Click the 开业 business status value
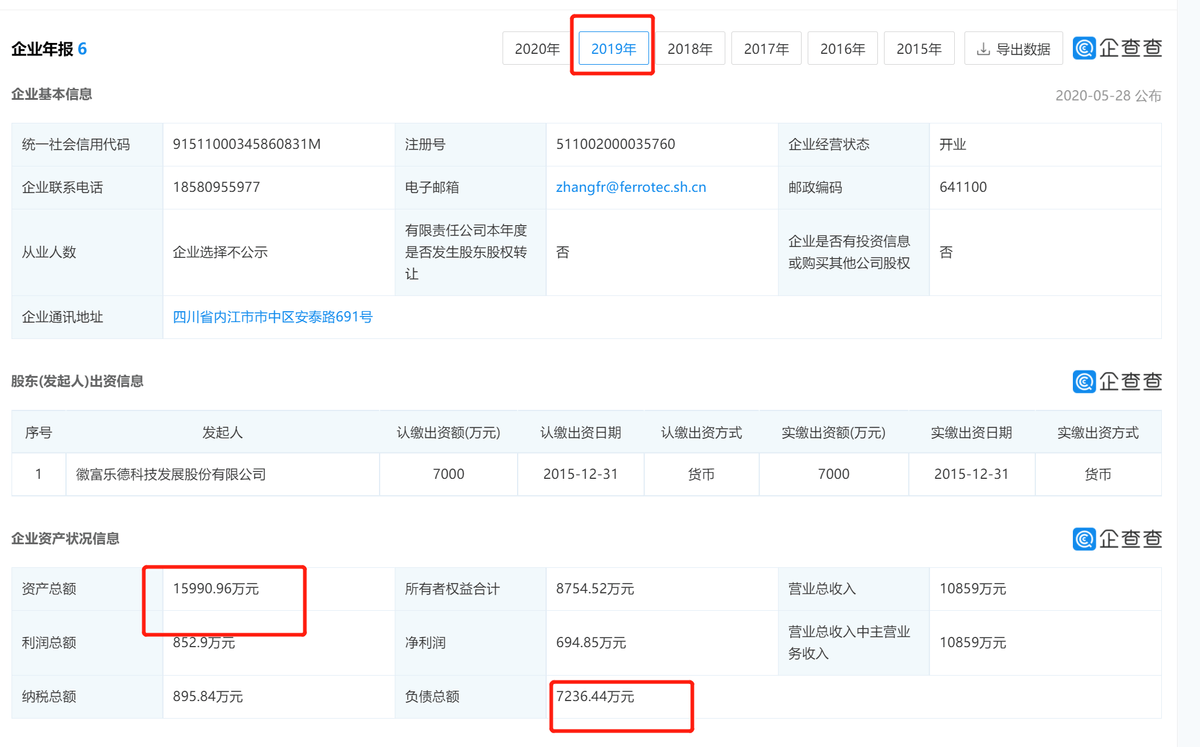This screenshot has width=1200, height=747. [953, 144]
